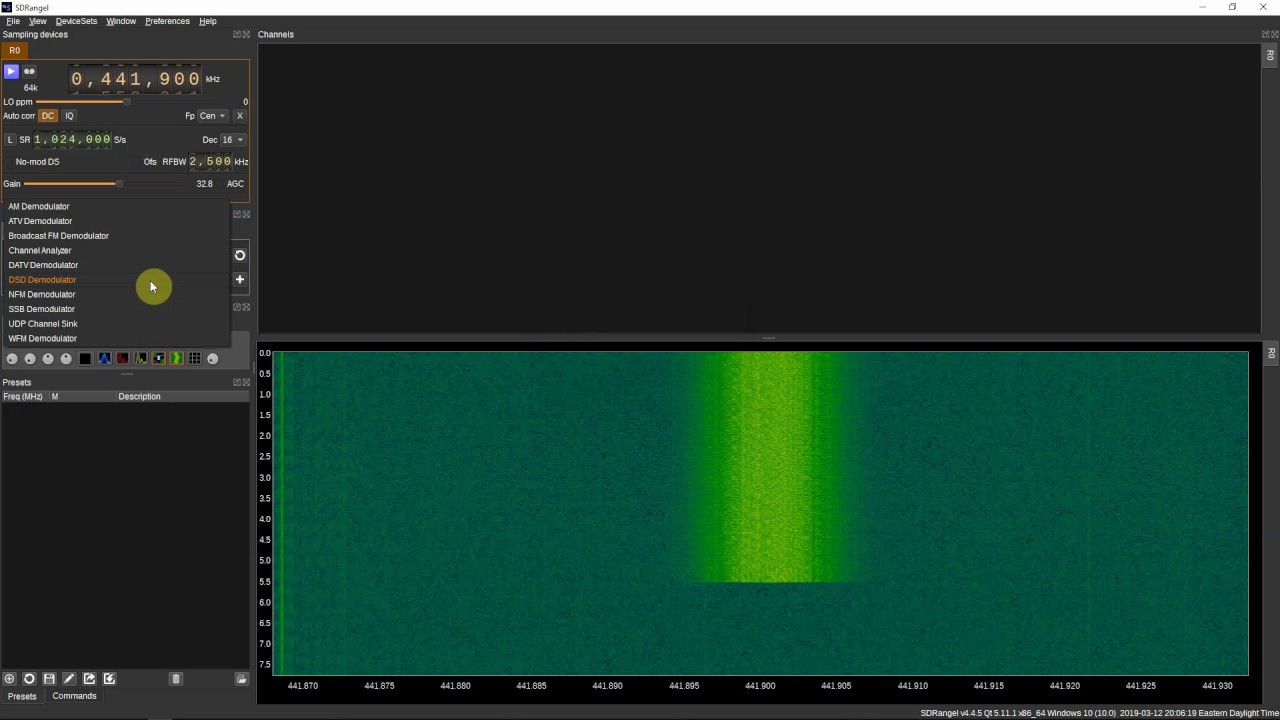Toggle the inverted waterfall icon
Image resolution: width=1280 pixels, height=720 pixels.
point(158,358)
